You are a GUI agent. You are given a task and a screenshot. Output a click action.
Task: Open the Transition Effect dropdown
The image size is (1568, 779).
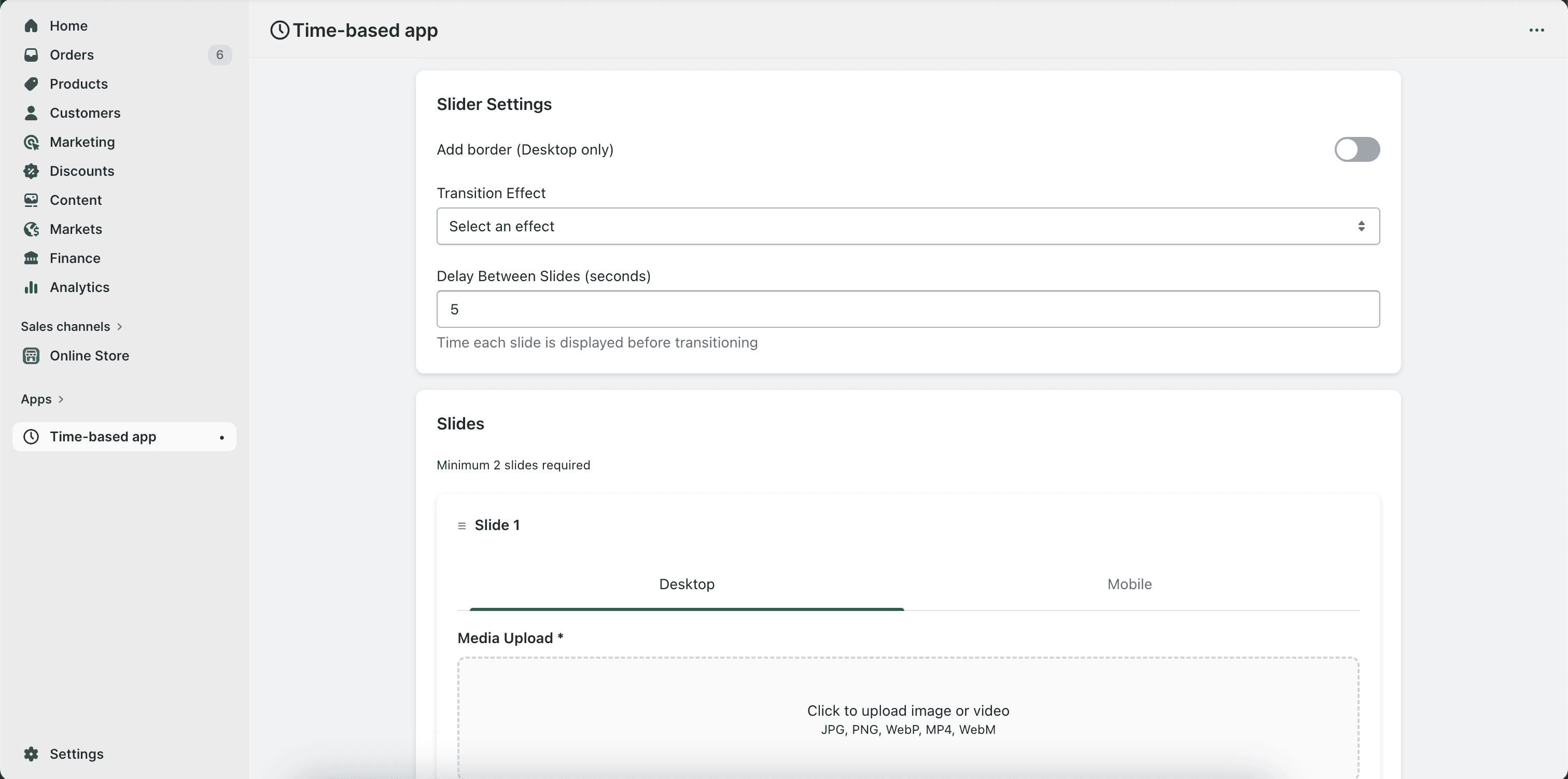coord(908,226)
